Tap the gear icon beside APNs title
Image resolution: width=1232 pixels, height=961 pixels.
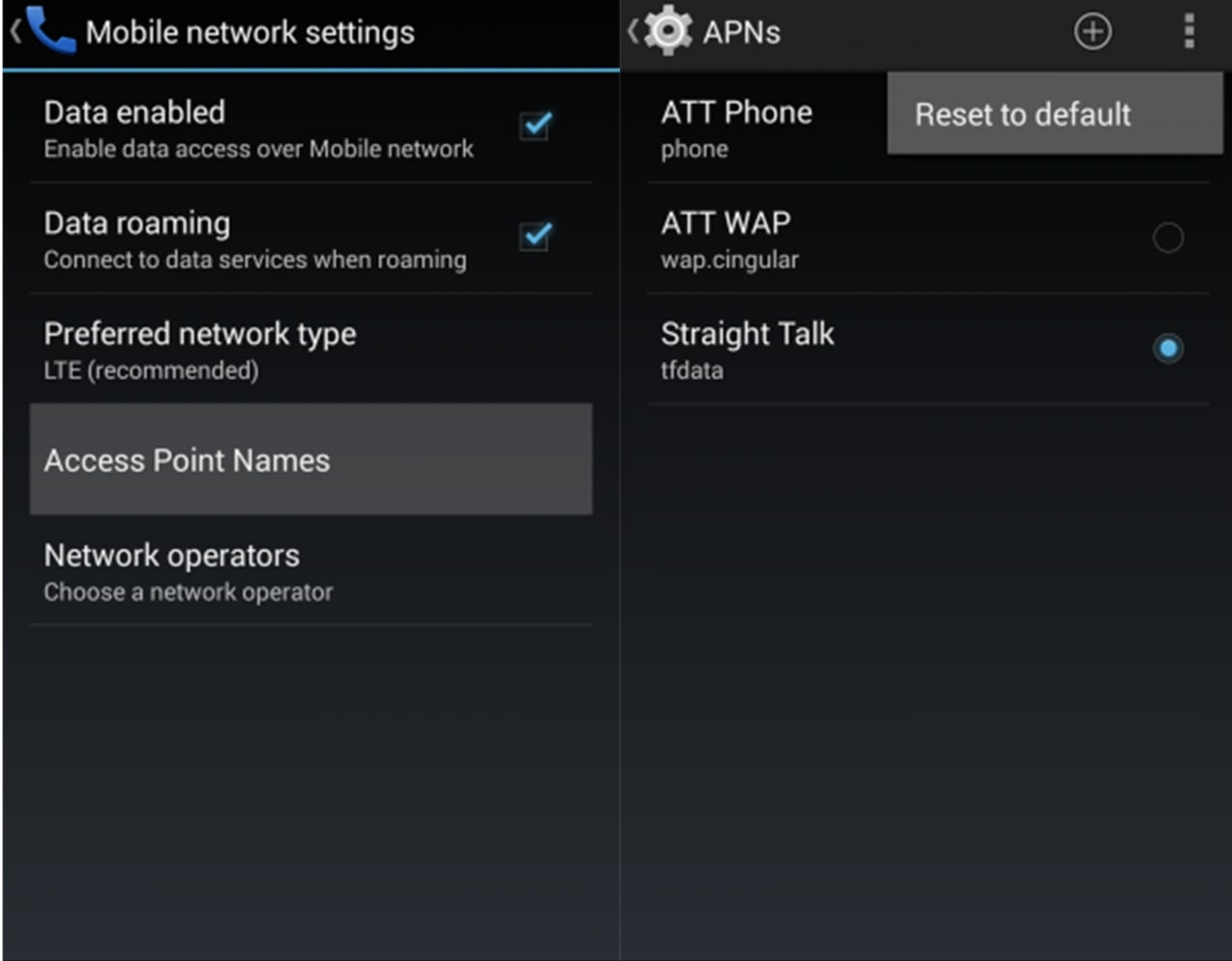point(668,31)
